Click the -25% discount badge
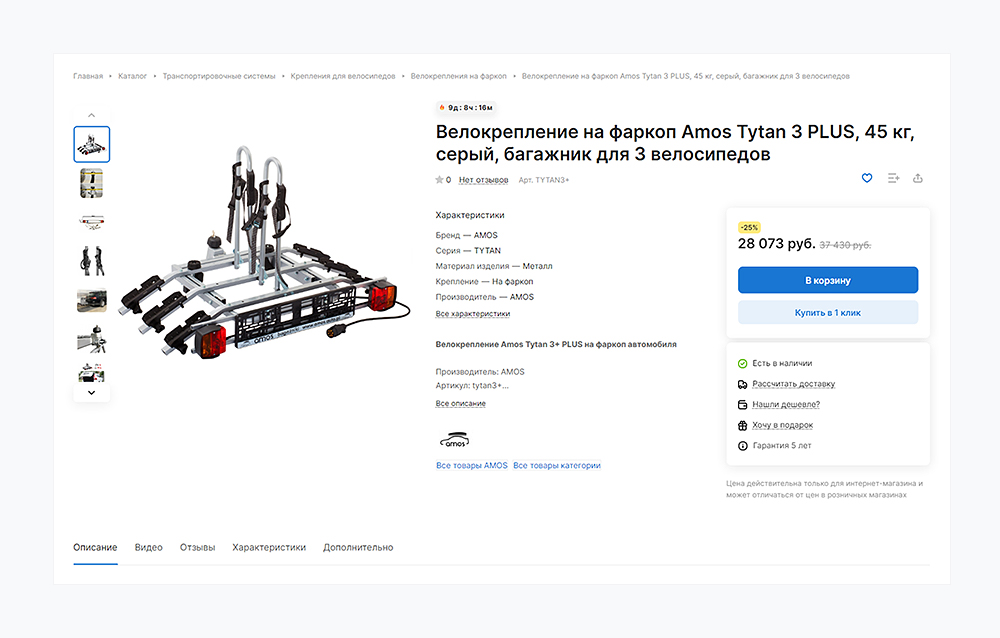This screenshot has height=638, width=1000. (x=749, y=227)
